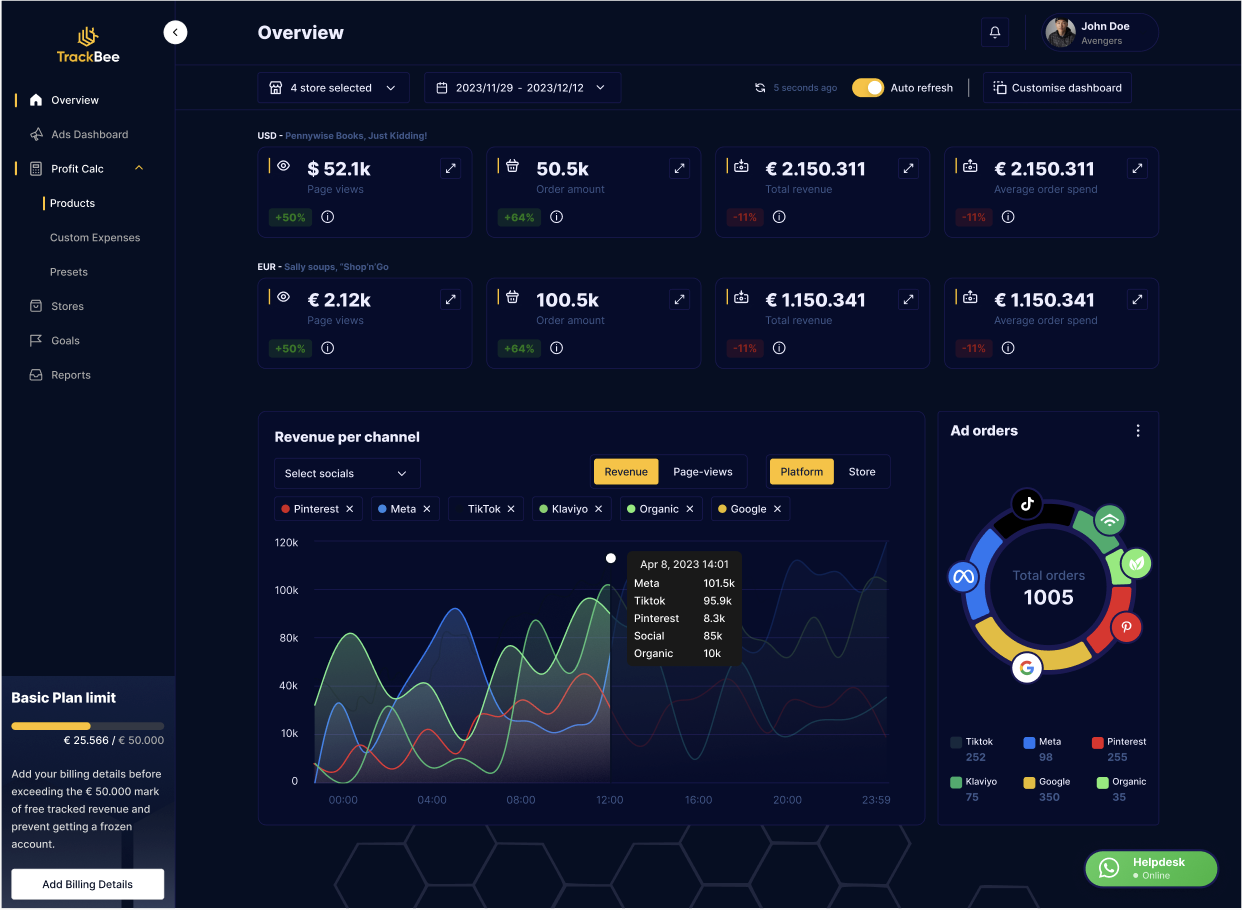Open the Presets menu item
The image size is (1242, 910).
point(68,271)
